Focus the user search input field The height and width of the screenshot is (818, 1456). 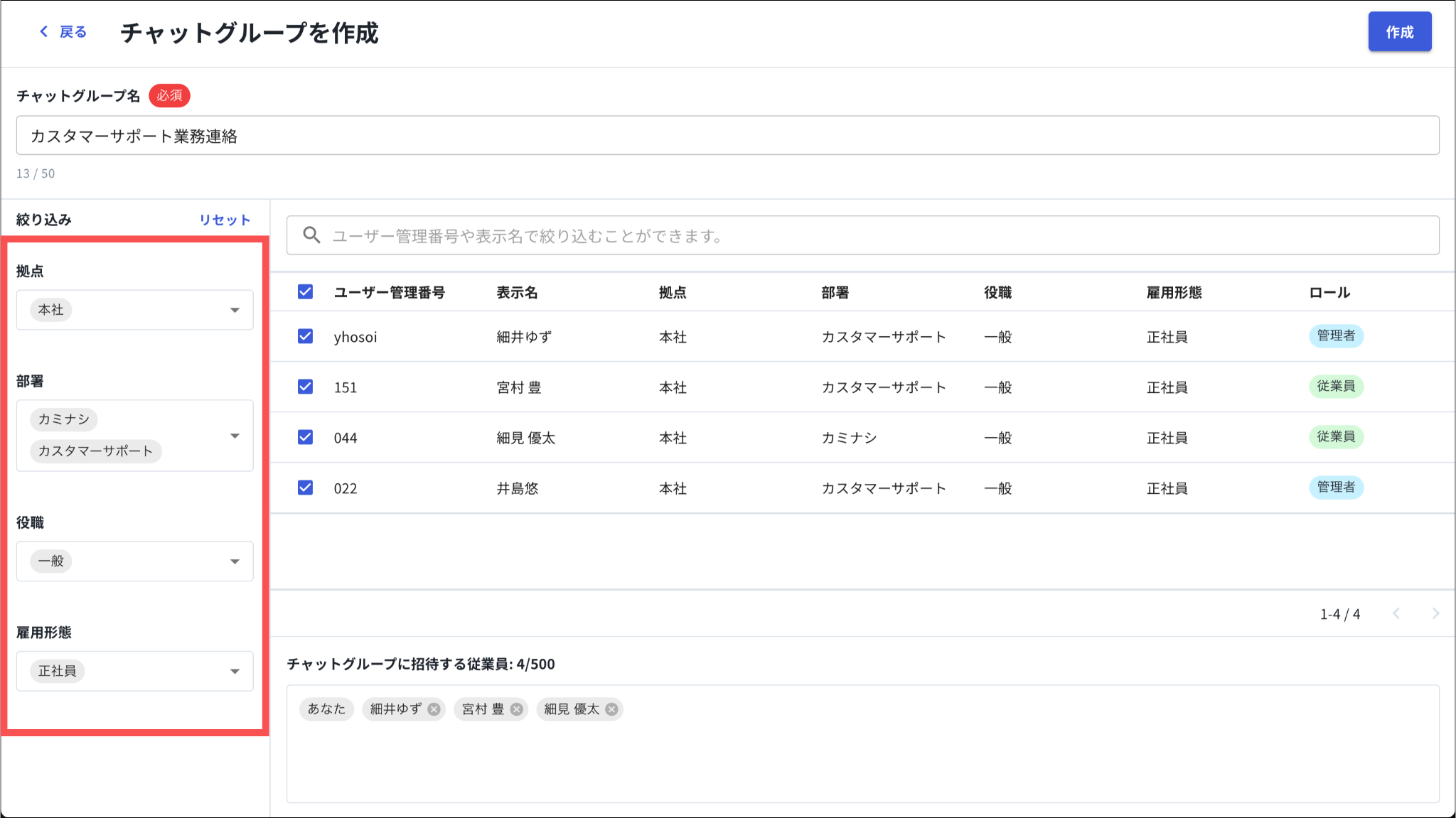click(x=863, y=235)
